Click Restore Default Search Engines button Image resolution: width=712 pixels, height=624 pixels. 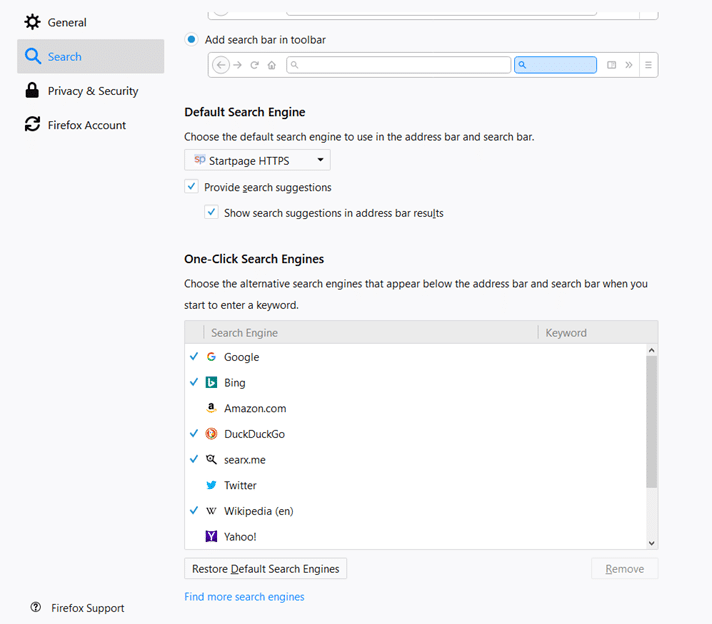(x=265, y=569)
